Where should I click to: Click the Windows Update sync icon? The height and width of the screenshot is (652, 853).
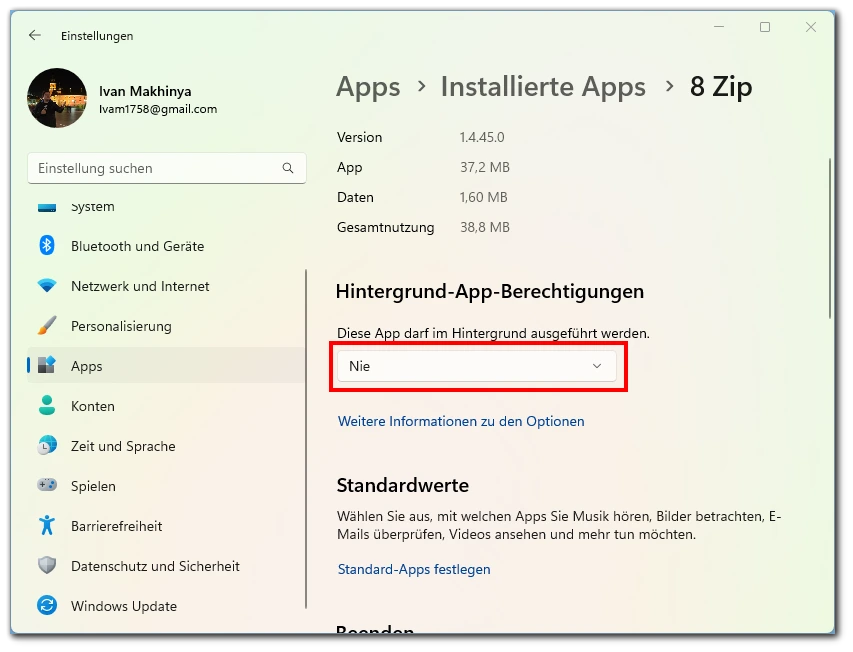pyautogui.click(x=47, y=605)
